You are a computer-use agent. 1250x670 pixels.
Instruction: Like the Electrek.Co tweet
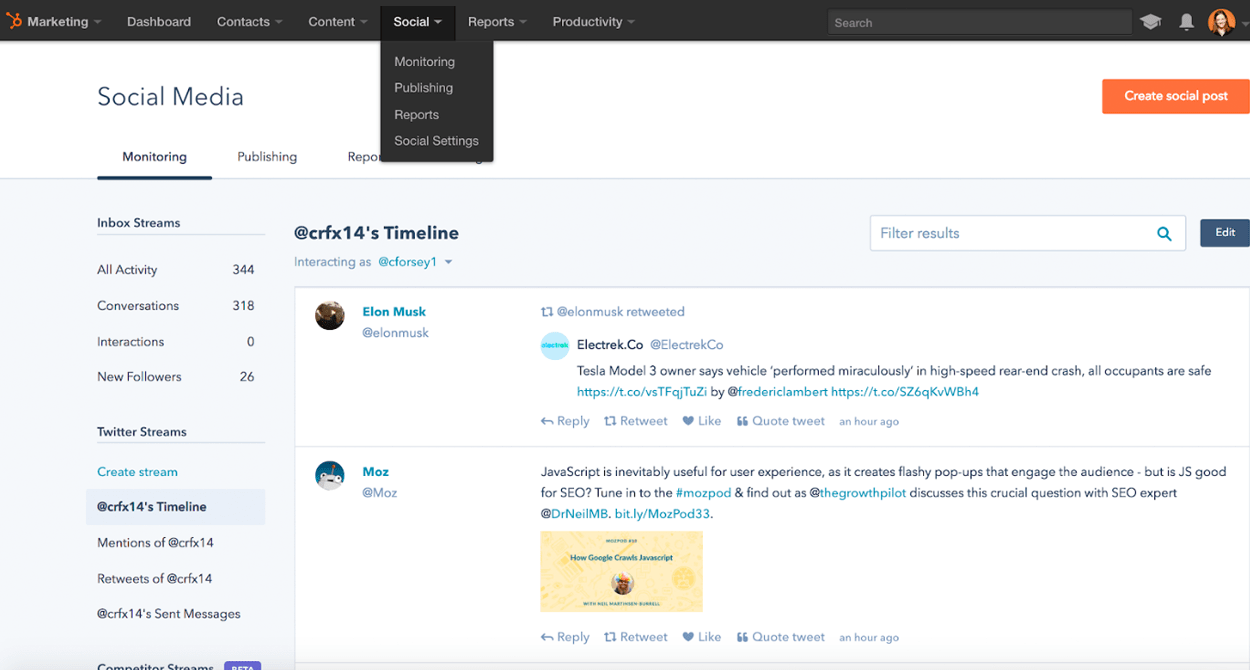click(702, 421)
